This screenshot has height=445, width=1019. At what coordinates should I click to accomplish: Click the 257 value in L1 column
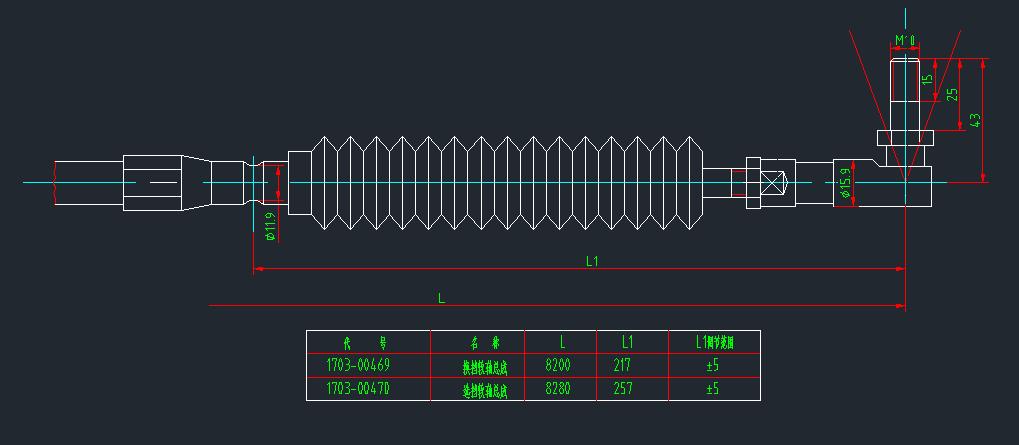[622, 389]
